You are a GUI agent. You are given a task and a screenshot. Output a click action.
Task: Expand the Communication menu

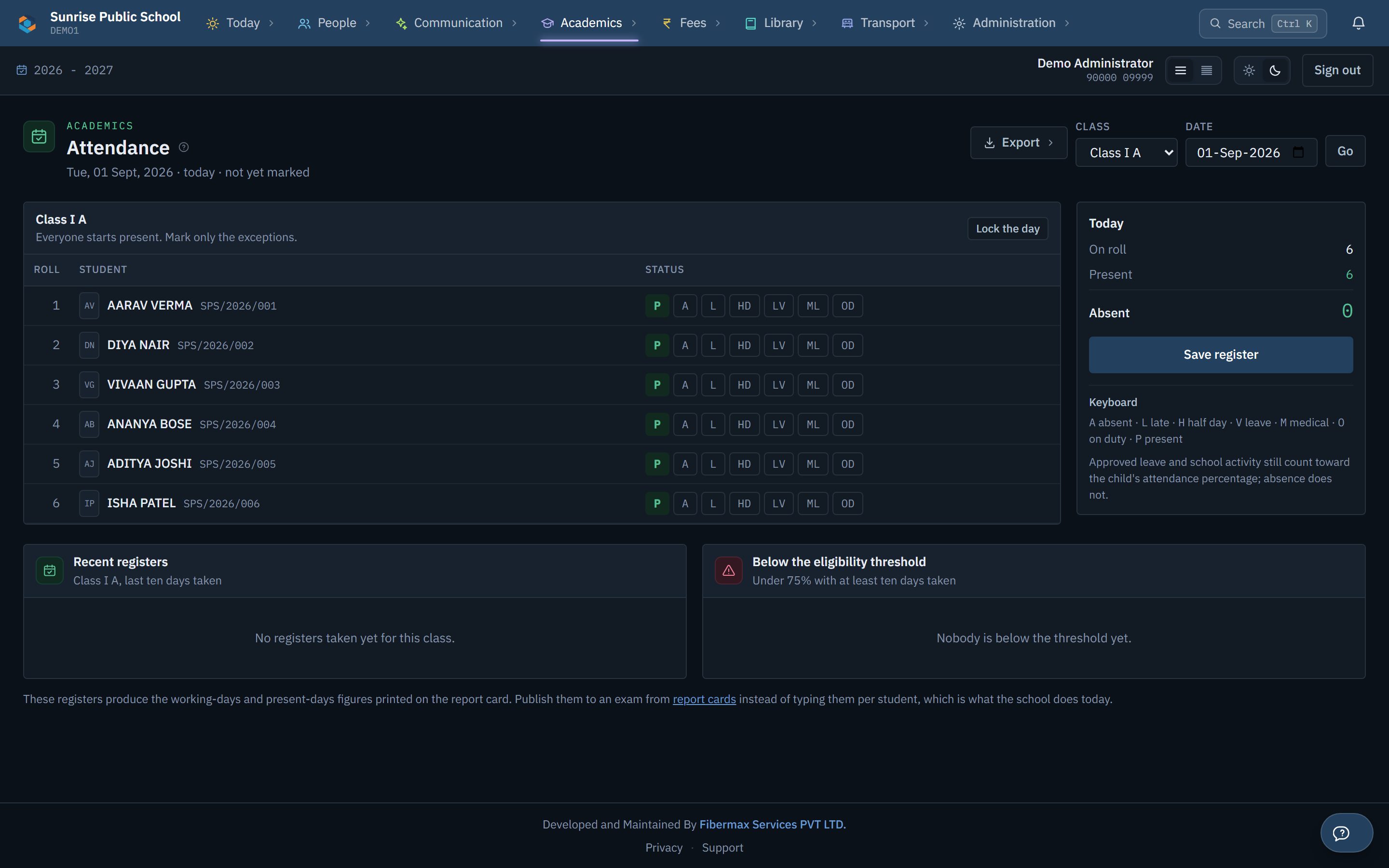[456, 23]
